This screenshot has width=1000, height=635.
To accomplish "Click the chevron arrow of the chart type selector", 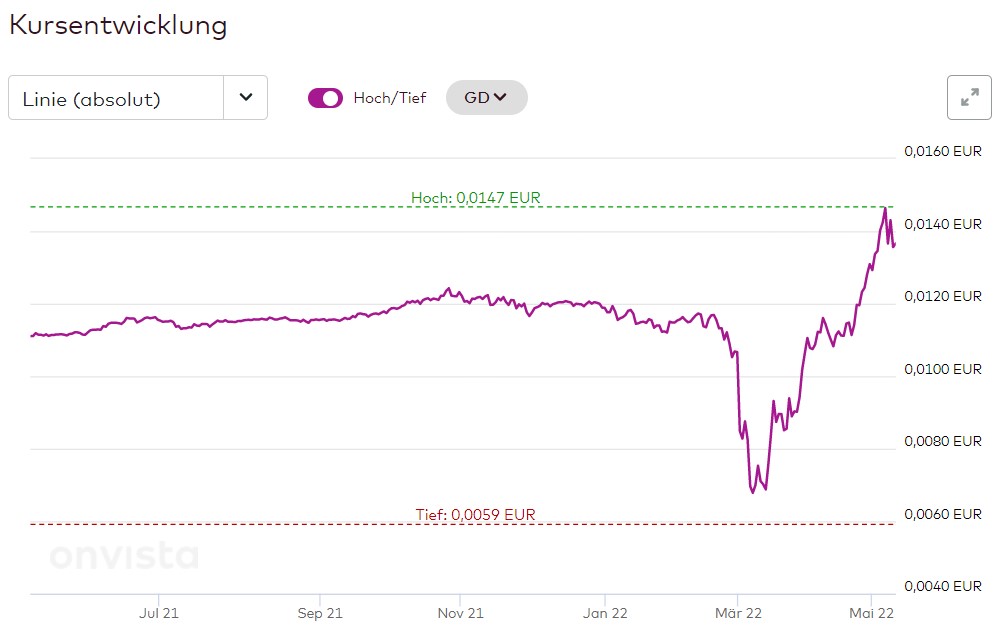I will tap(246, 98).
